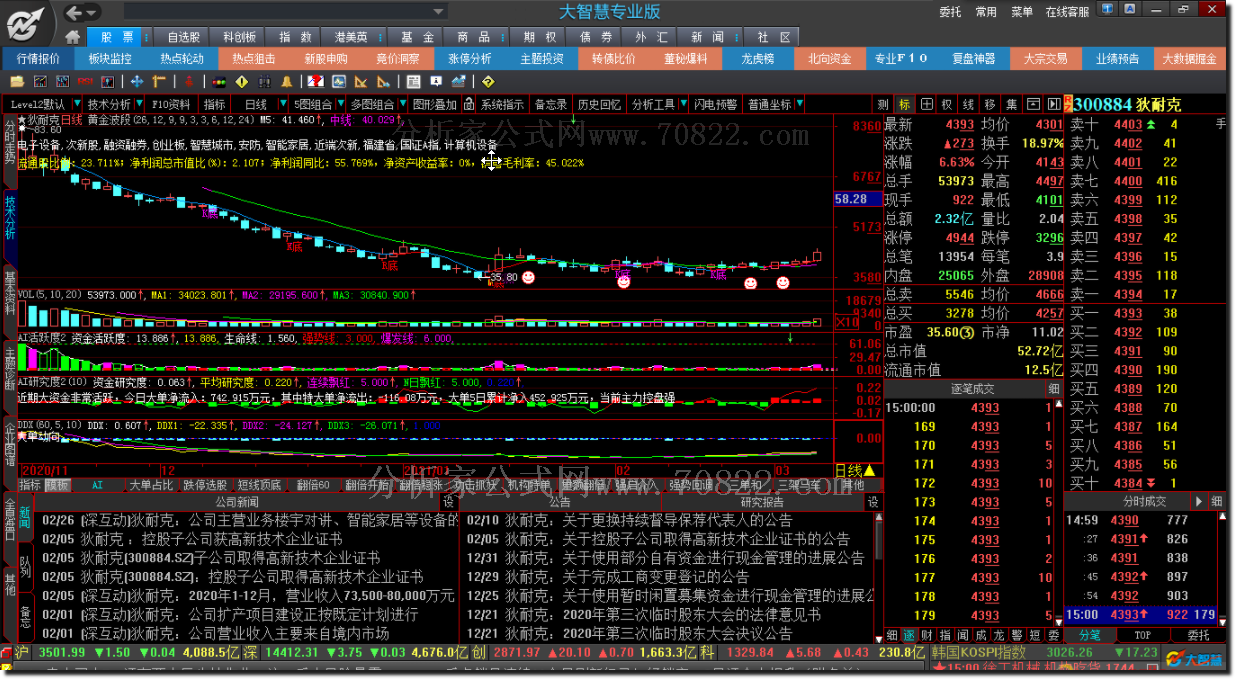
Task: Click the window box icon next to 集
Action: 1032,104
